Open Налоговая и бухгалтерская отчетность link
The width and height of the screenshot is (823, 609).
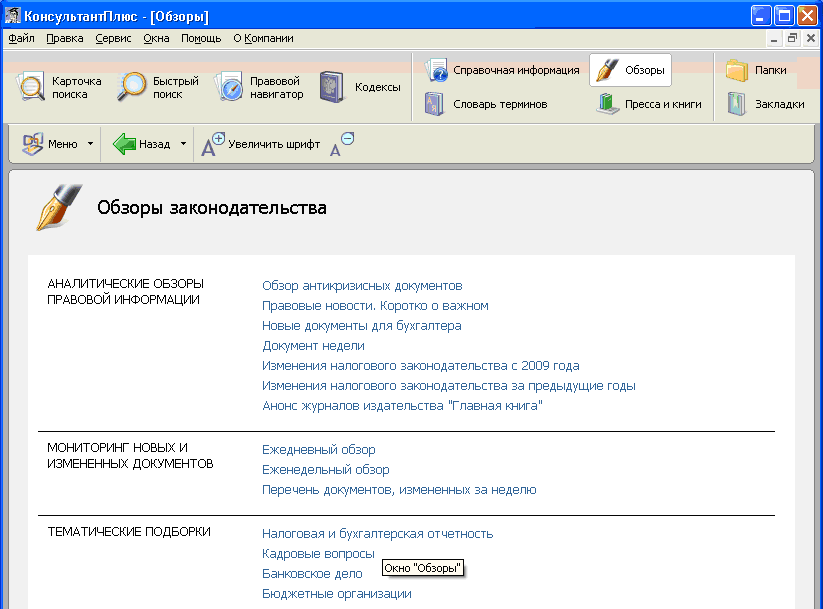tap(377, 533)
